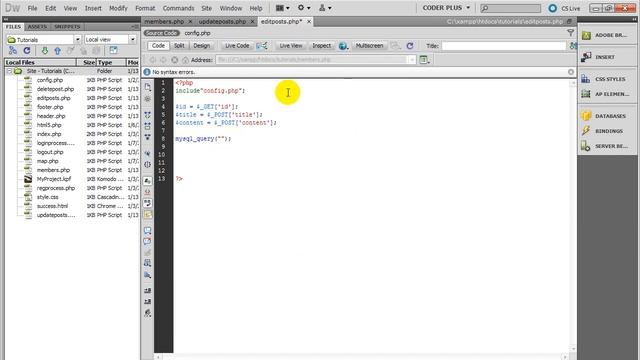Screen dimensions: 640x360
Task: Click the CS Live icon
Action: tap(553, 8)
